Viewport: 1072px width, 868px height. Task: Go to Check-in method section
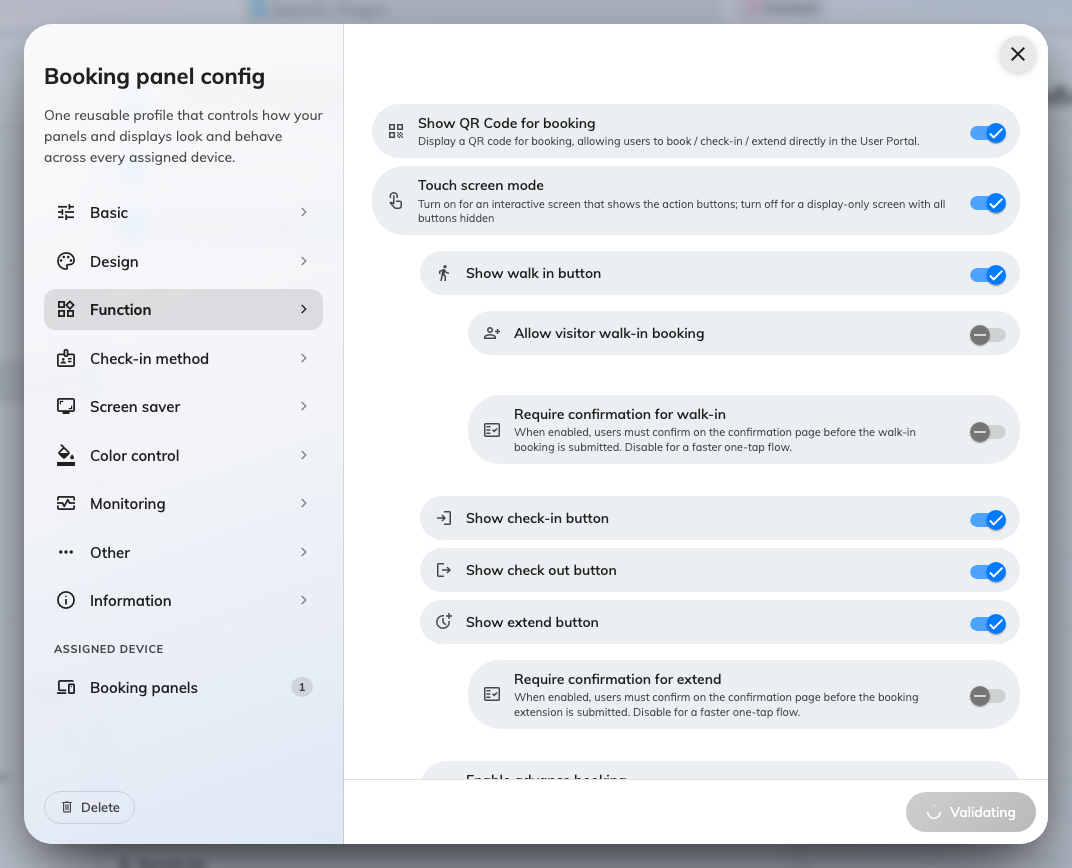[183, 358]
